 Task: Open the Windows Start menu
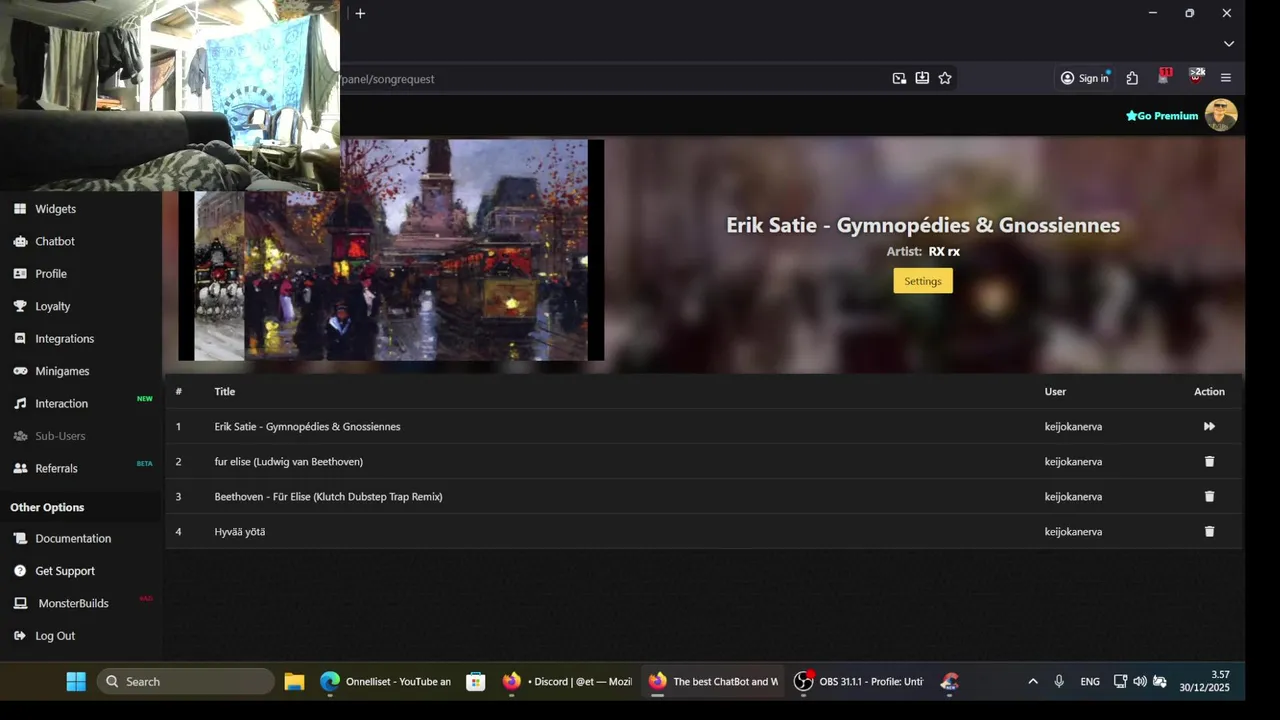point(76,681)
